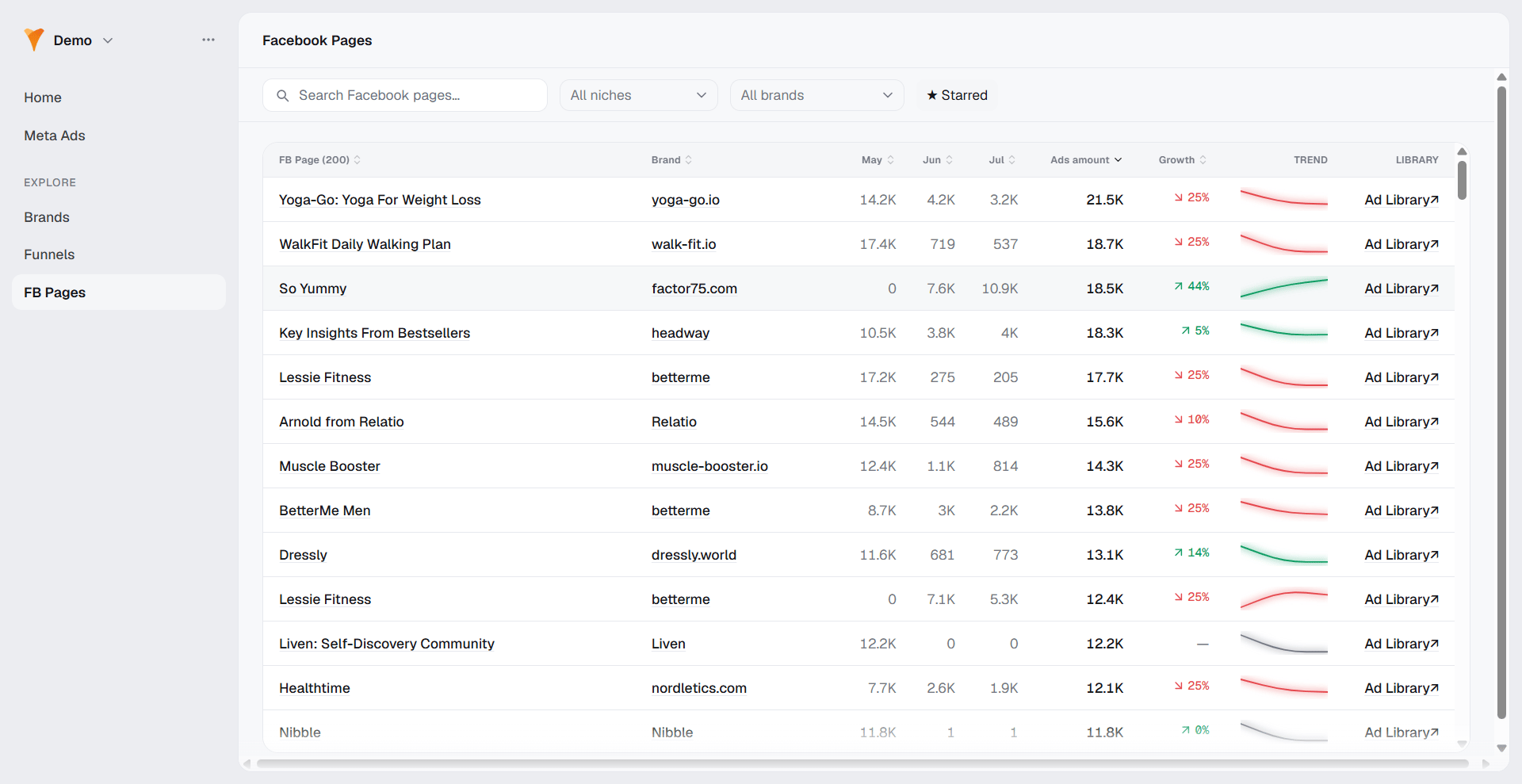Open Ad Library for Healthtime
Image resolution: width=1522 pixels, height=784 pixels.
click(x=1402, y=688)
